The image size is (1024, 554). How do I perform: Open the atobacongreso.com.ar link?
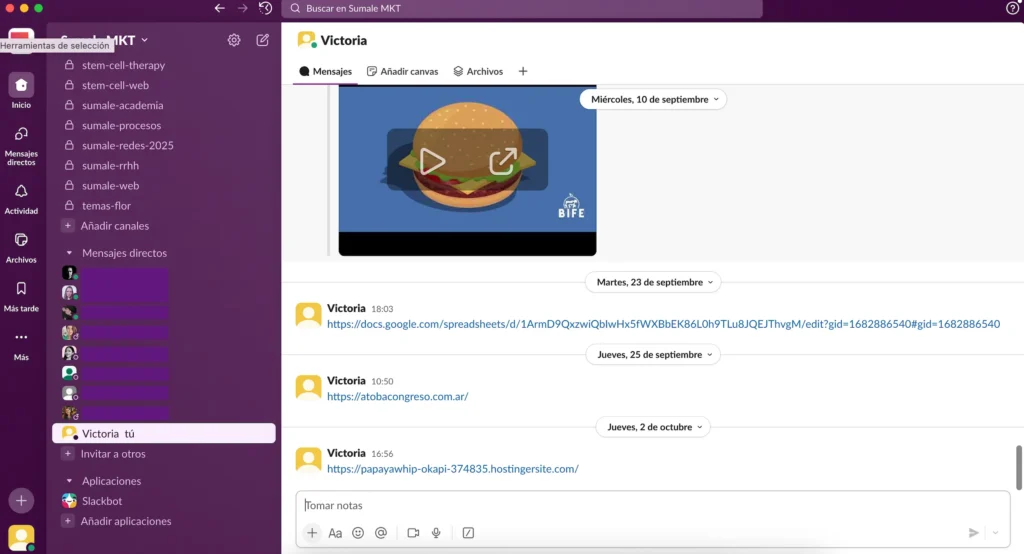pos(397,396)
